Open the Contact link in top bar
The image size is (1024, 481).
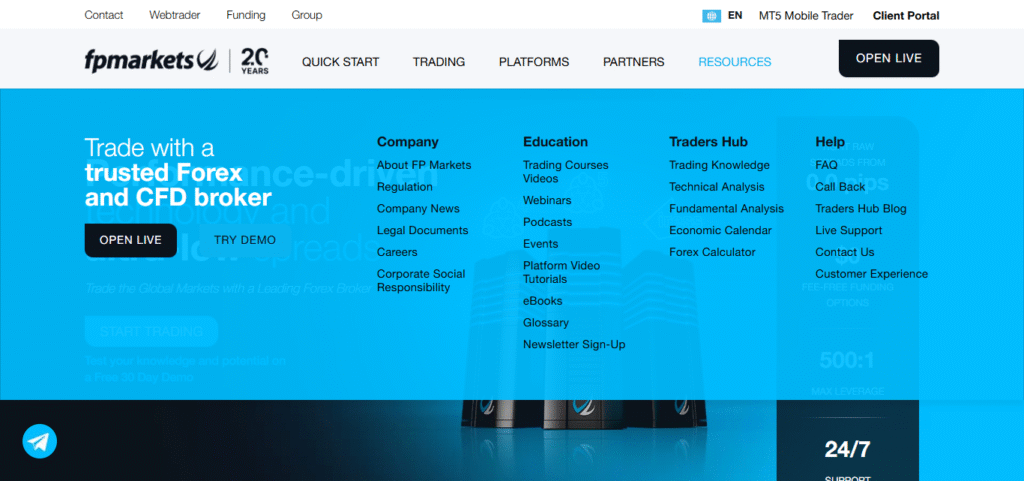104,15
